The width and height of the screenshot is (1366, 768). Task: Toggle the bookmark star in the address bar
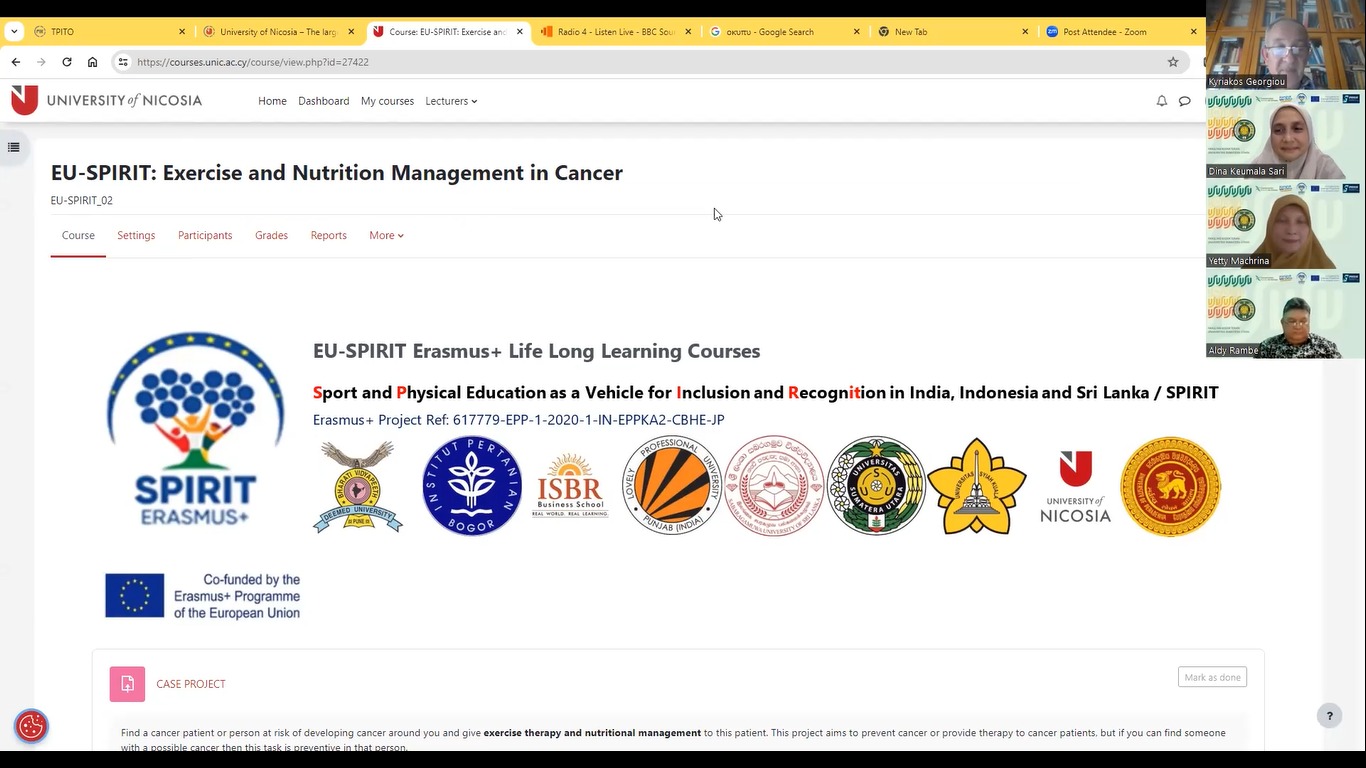click(x=1172, y=61)
